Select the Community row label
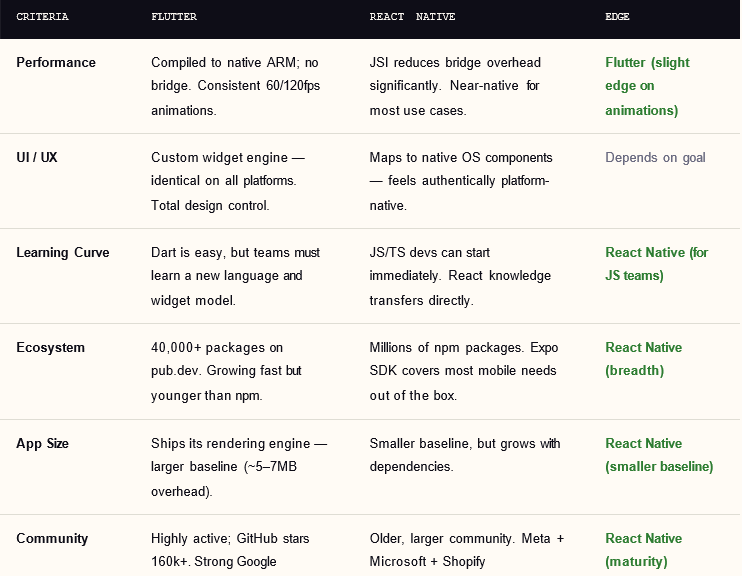The height and width of the screenshot is (576, 742). (52, 538)
